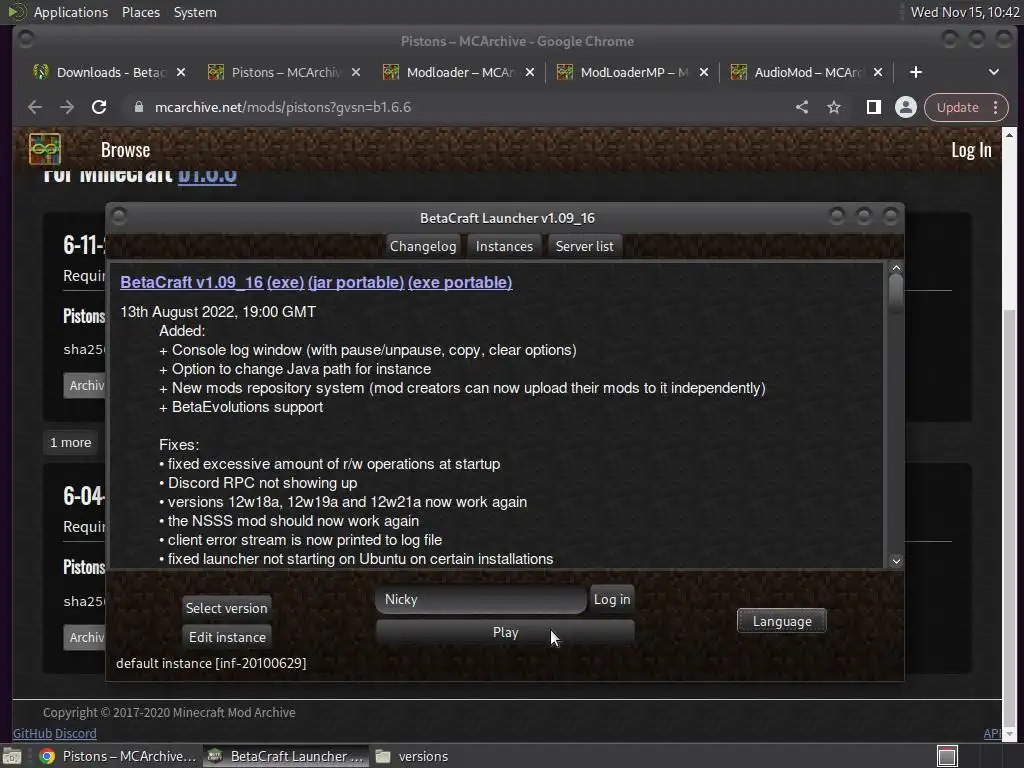Switch to the ModLoaderMP Chrome tab
The width and height of the screenshot is (1024, 768).
point(633,72)
